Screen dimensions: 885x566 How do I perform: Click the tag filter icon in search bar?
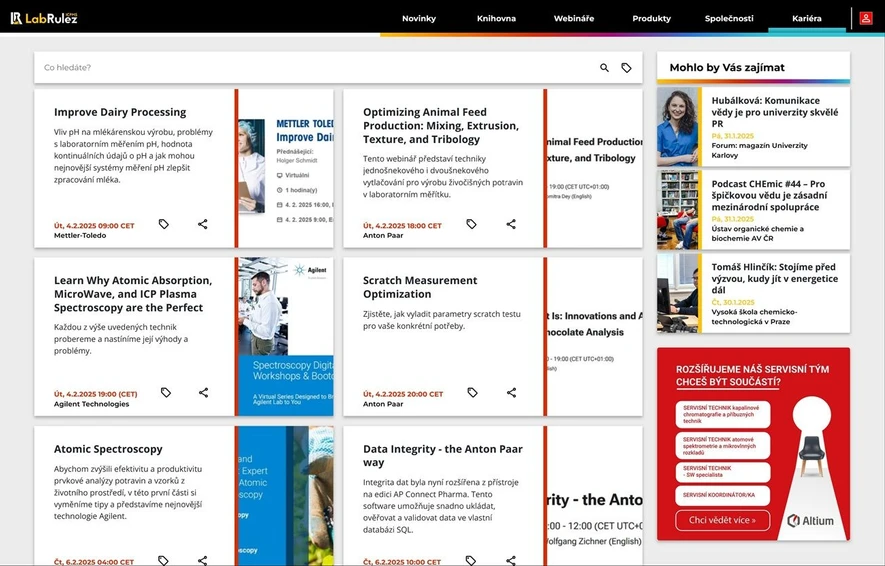coord(626,68)
